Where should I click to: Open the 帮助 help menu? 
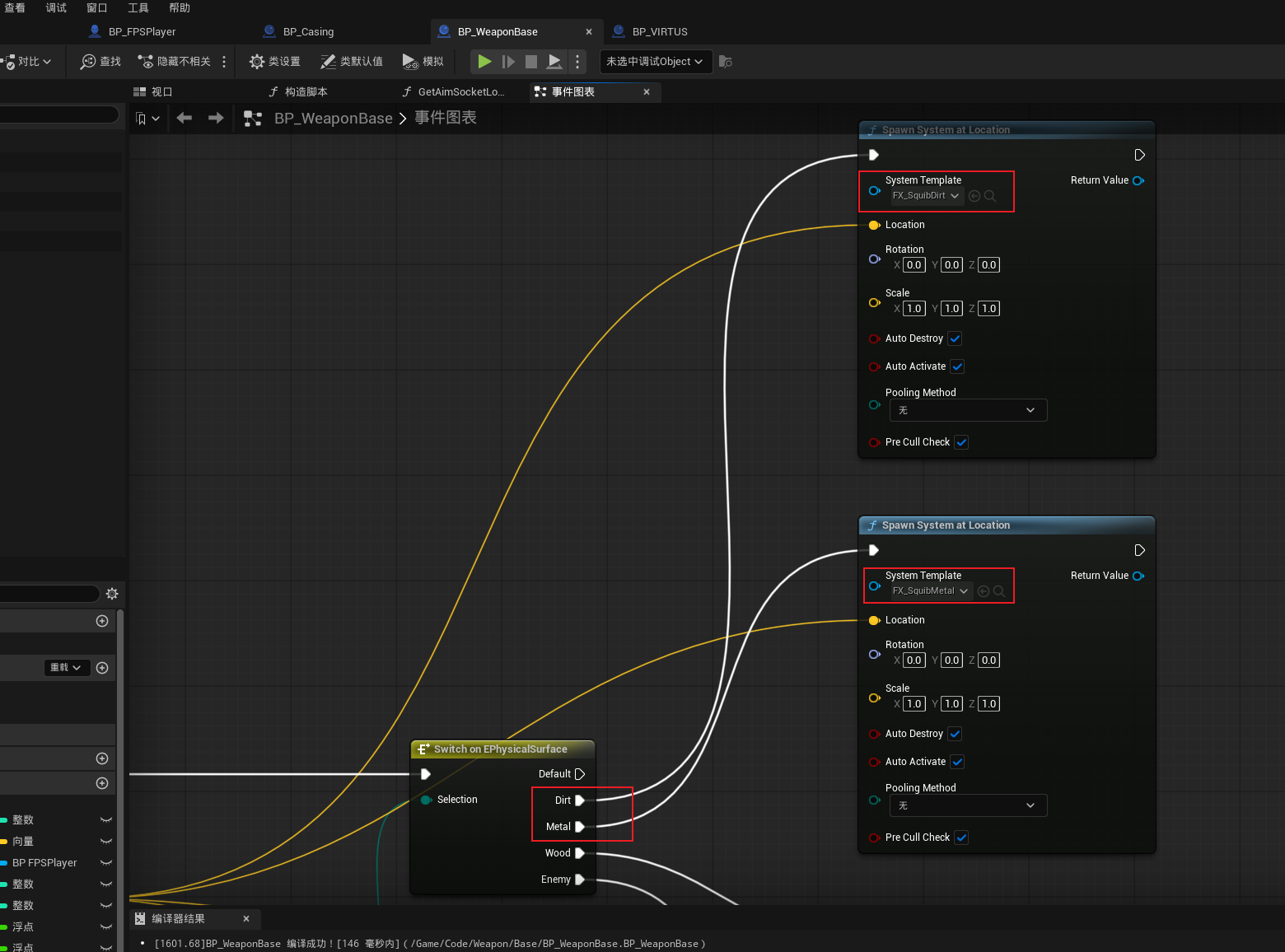click(x=180, y=8)
